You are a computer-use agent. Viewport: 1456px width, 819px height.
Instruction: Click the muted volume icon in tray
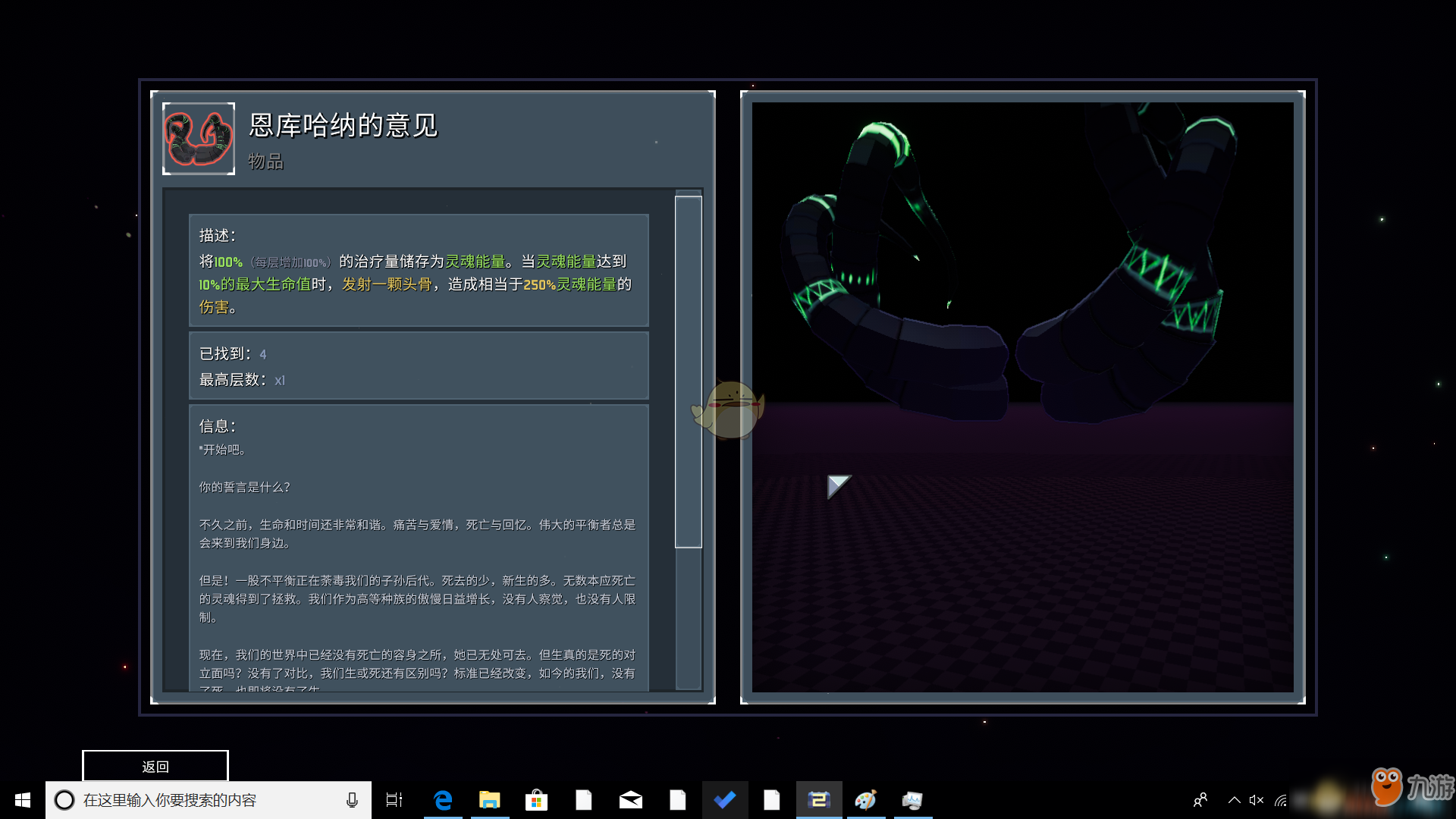coord(1257,800)
